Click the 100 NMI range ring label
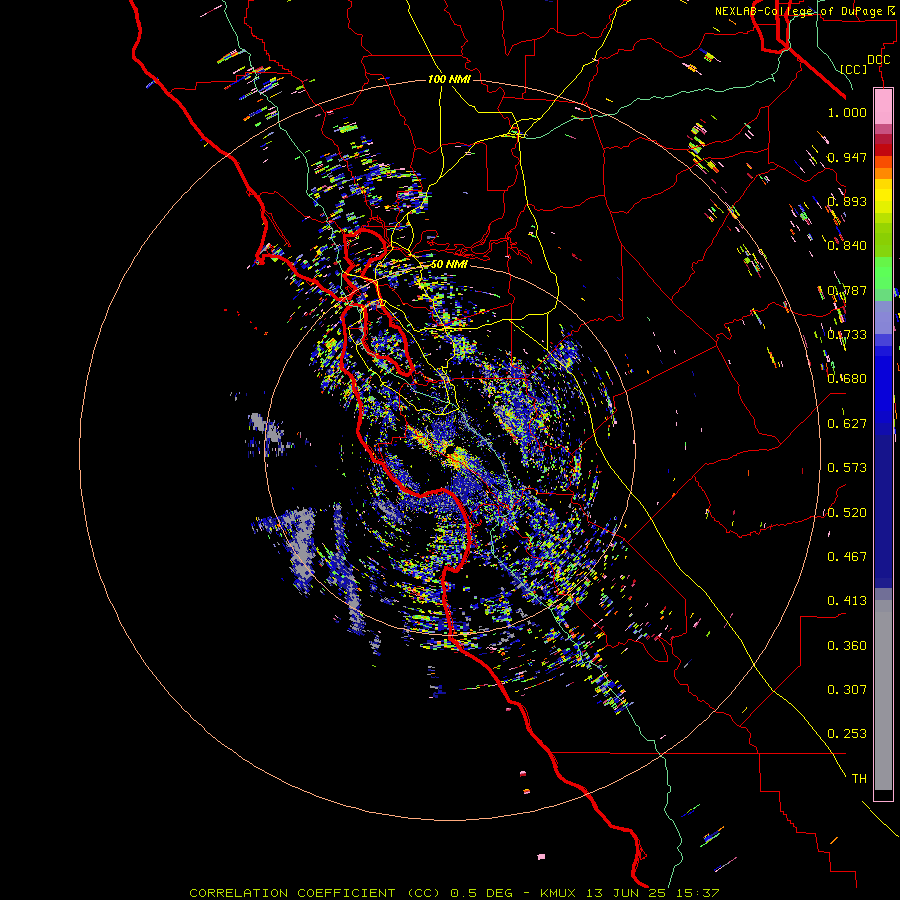Viewport: 900px width, 900px height. 449,79
